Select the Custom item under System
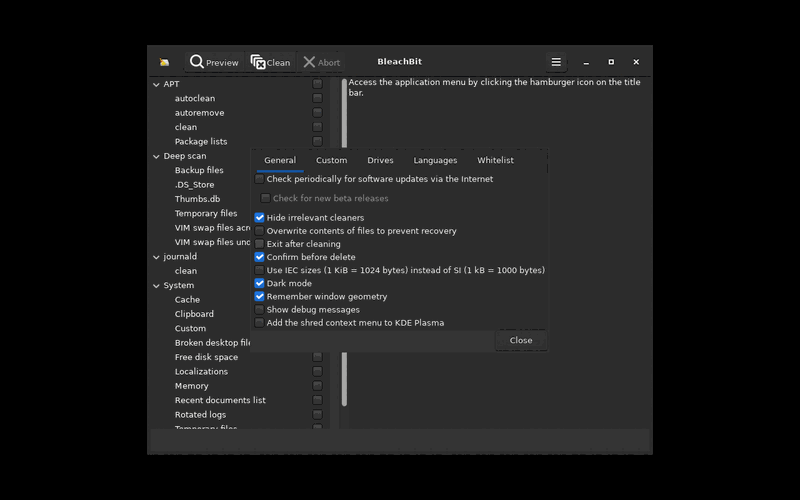Viewport: 800px width, 500px height. [x=190, y=329]
